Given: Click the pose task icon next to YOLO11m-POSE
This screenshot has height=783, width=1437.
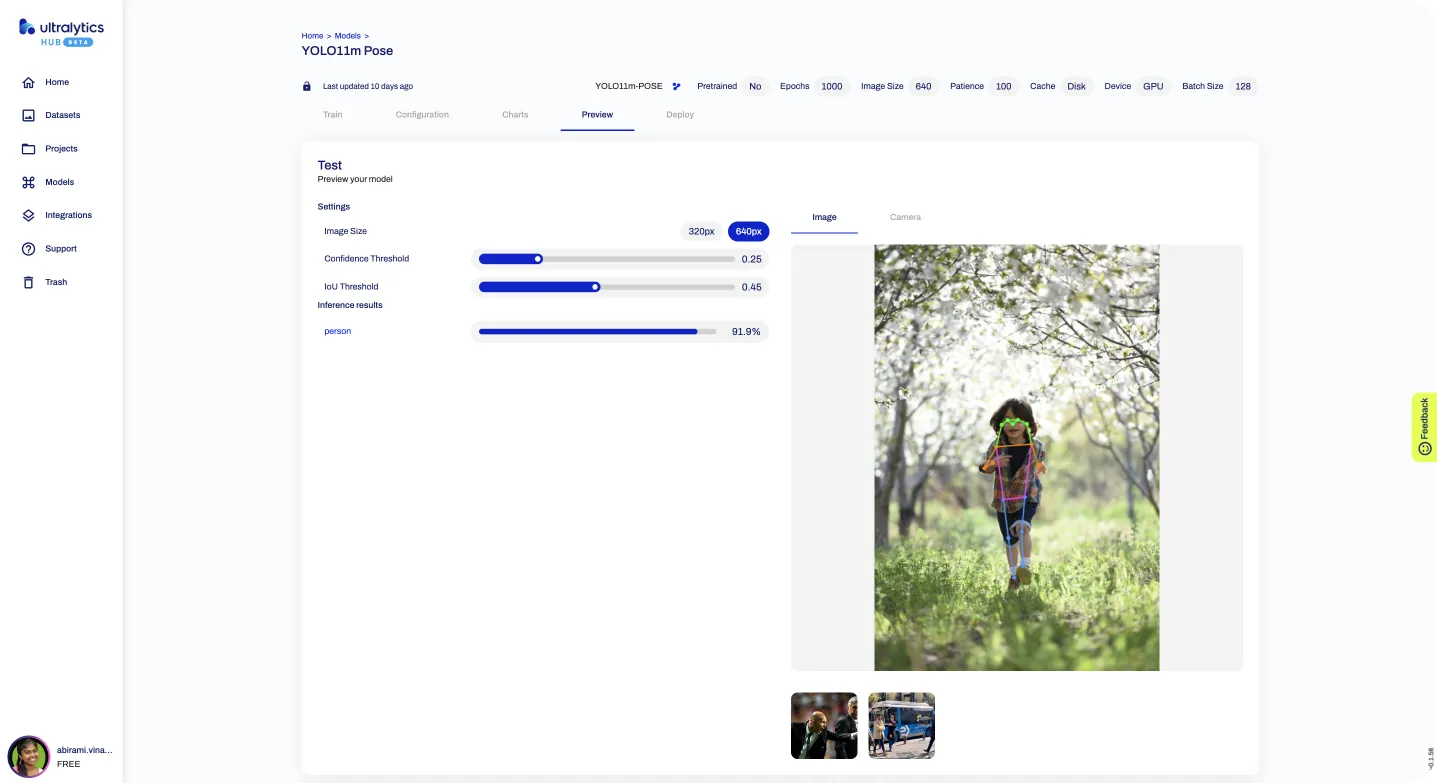Looking at the screenshot, I should [676, 86].
